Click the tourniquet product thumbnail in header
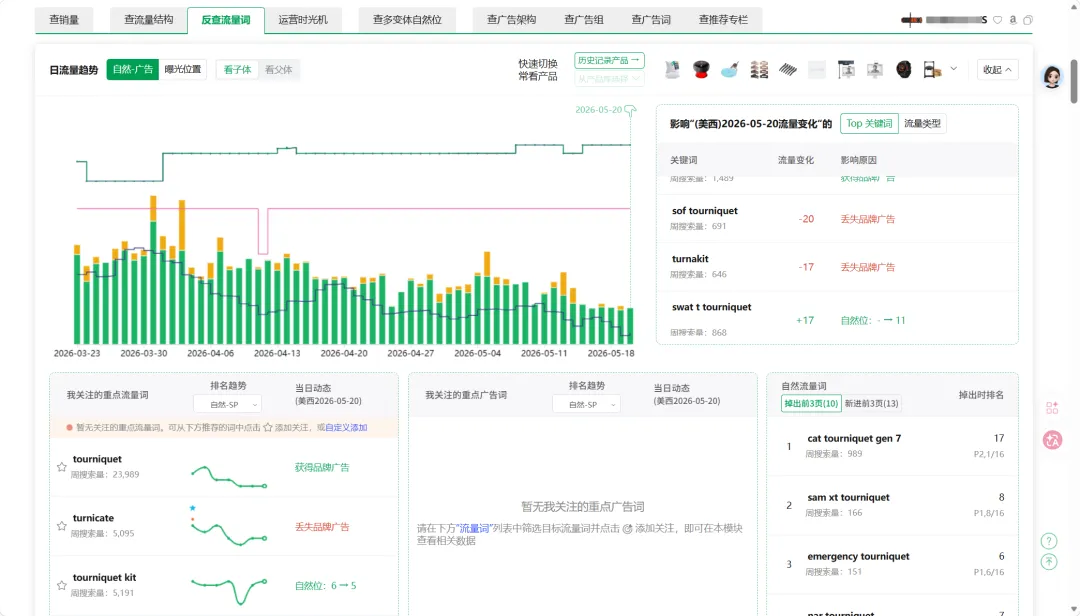The image size is (1080, 616). pyautogui.click(x=911, y=20)
